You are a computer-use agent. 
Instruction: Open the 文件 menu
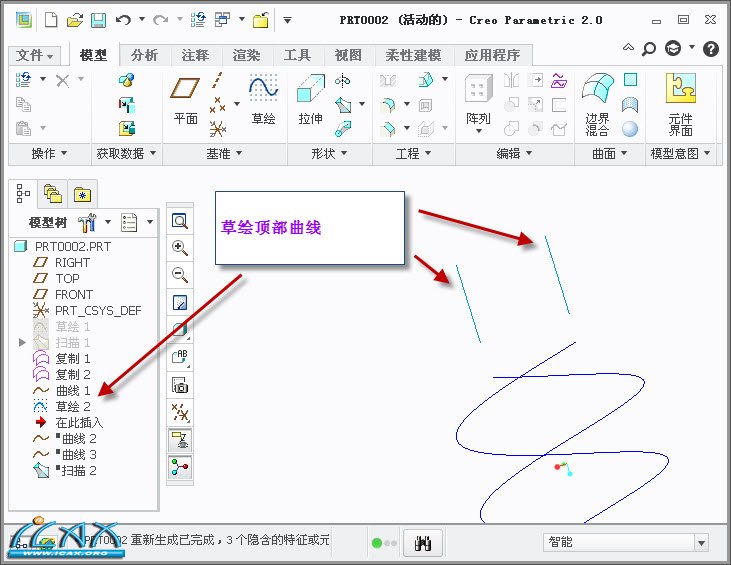(34, 55)
